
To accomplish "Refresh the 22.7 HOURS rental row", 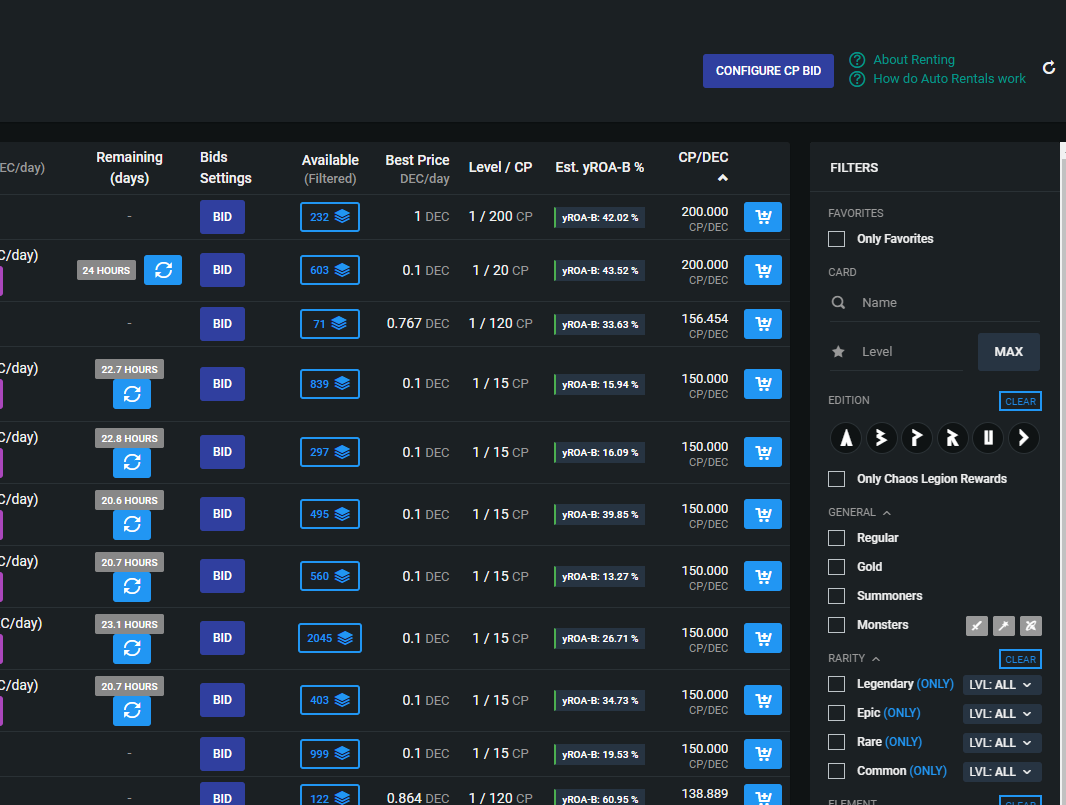I will click(x=132, y=394).
